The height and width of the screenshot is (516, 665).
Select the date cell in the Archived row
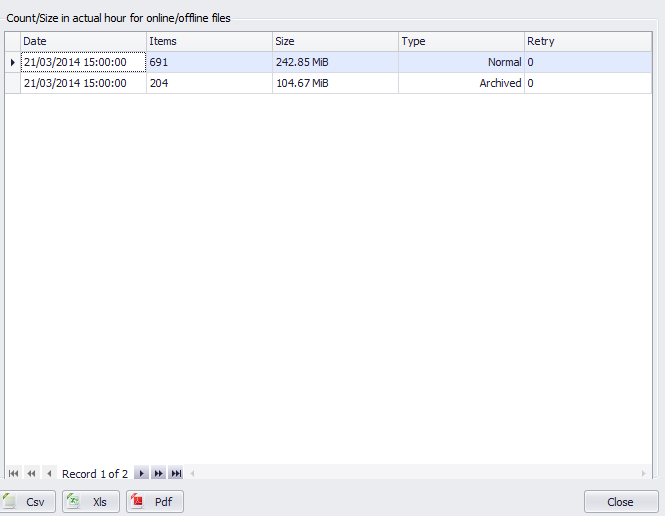(83, 83)
